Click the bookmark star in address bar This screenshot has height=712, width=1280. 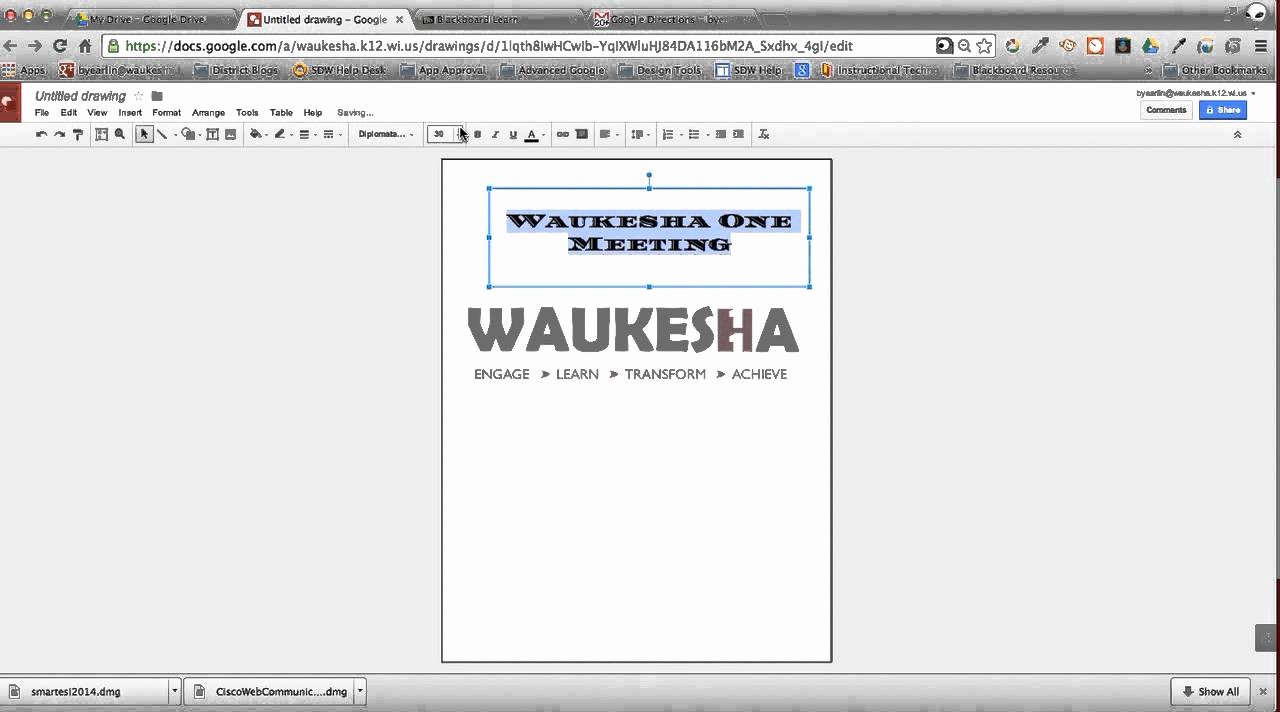click(984, 46)
